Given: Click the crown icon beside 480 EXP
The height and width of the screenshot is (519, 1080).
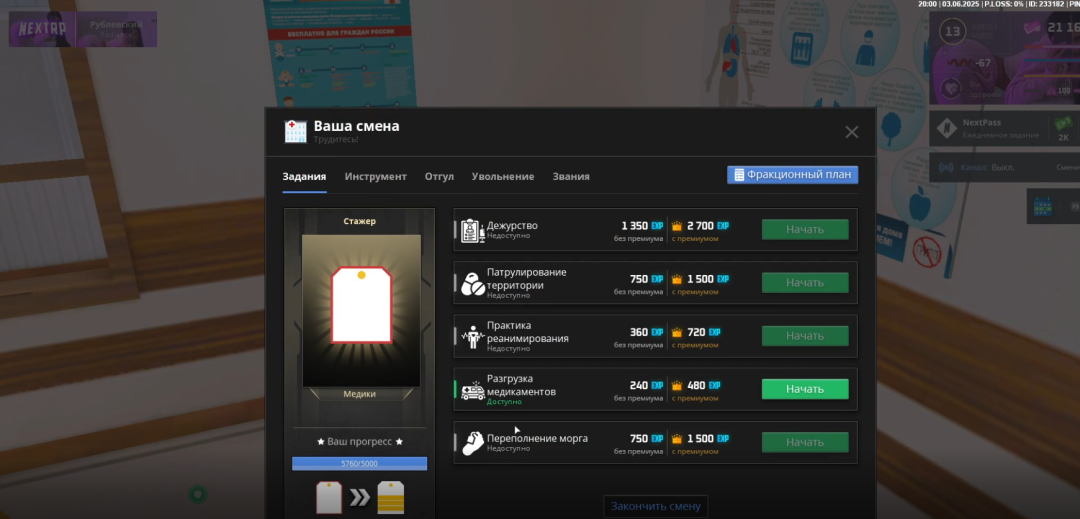Looking at the screenshot, I should pyautogui.click(x=677, y=385).
